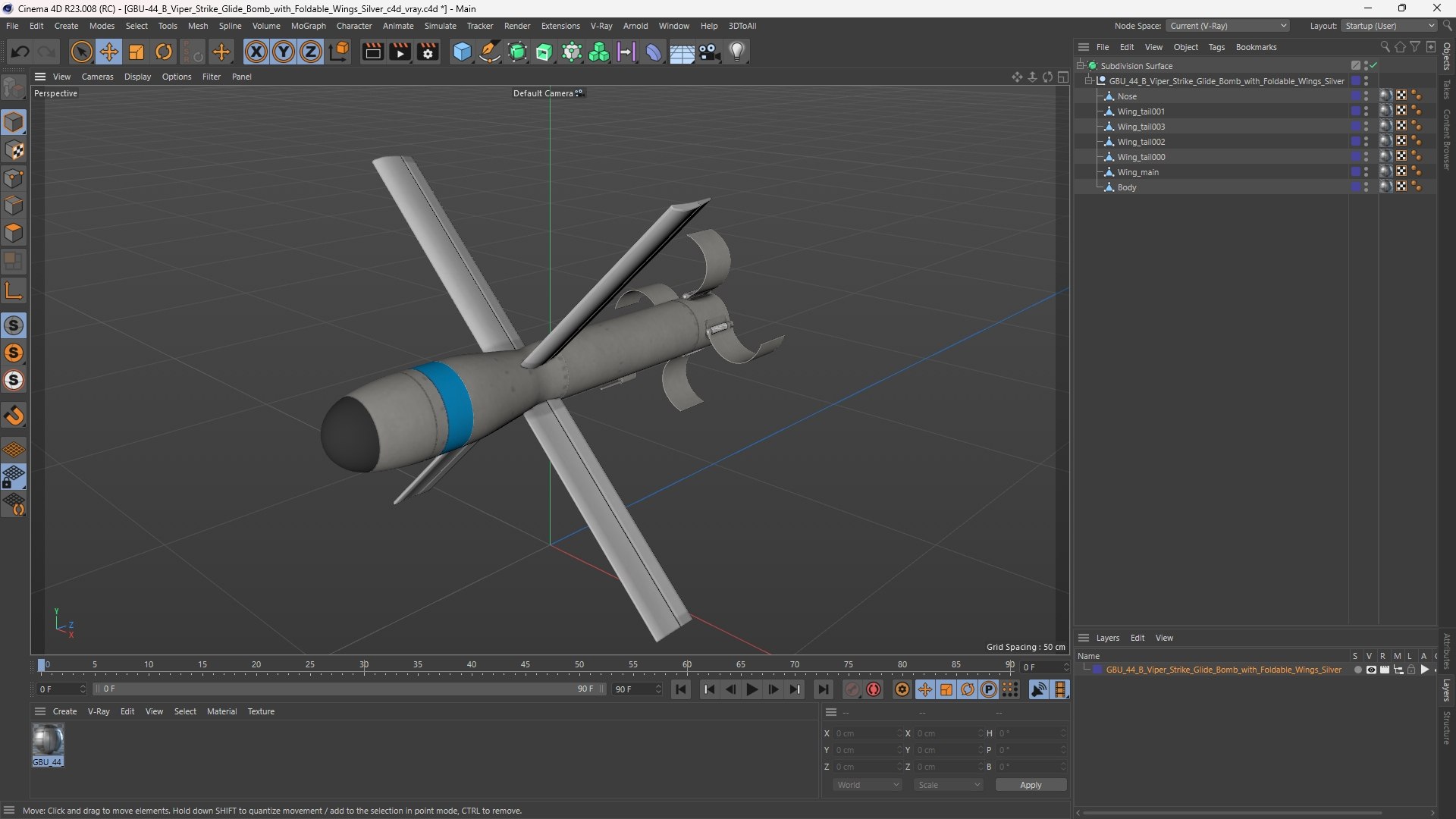Add a Cube primitive object
1456x819 pixels.
pos(462,52)
